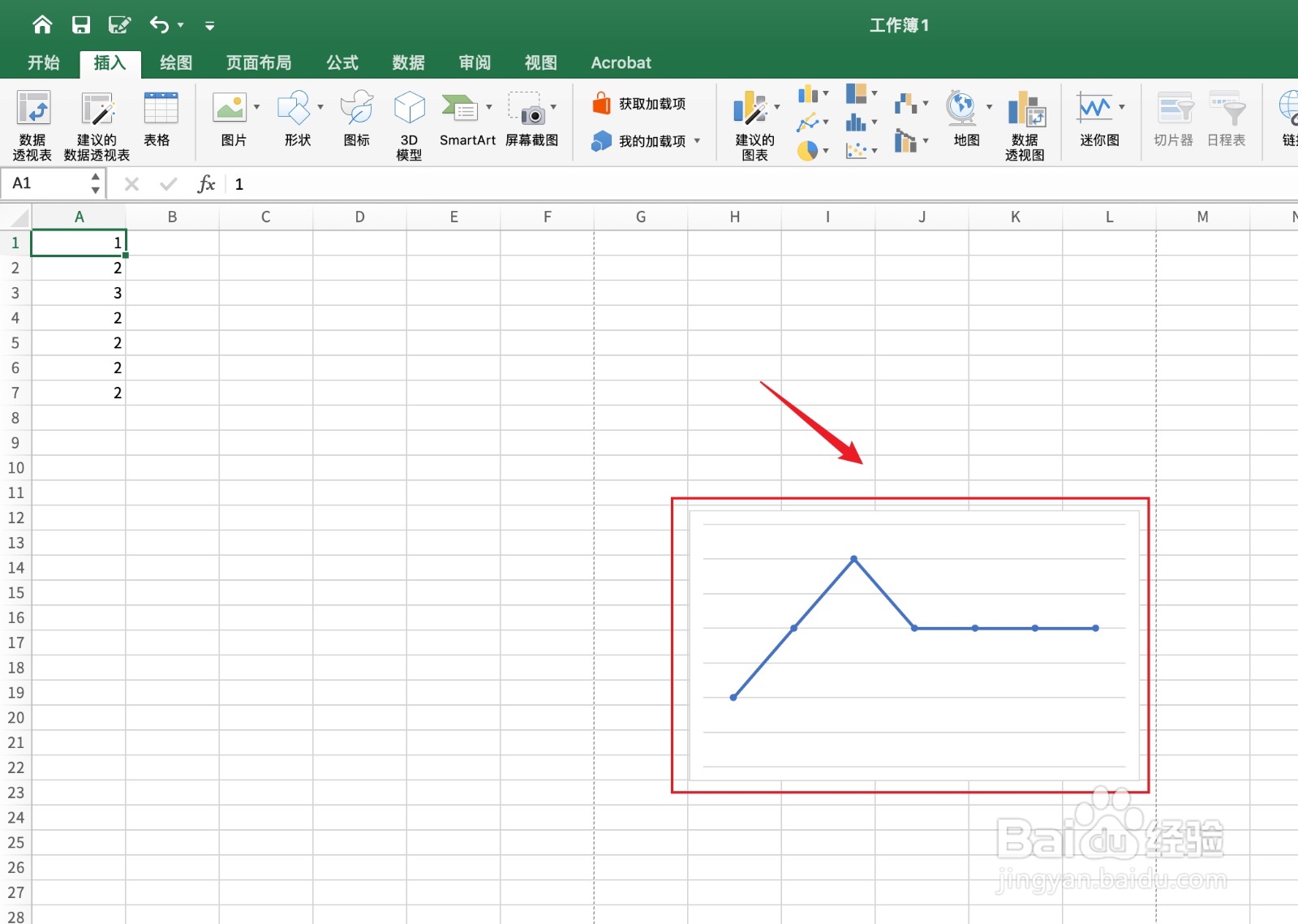Select column header H

click(x=734, y=217)
